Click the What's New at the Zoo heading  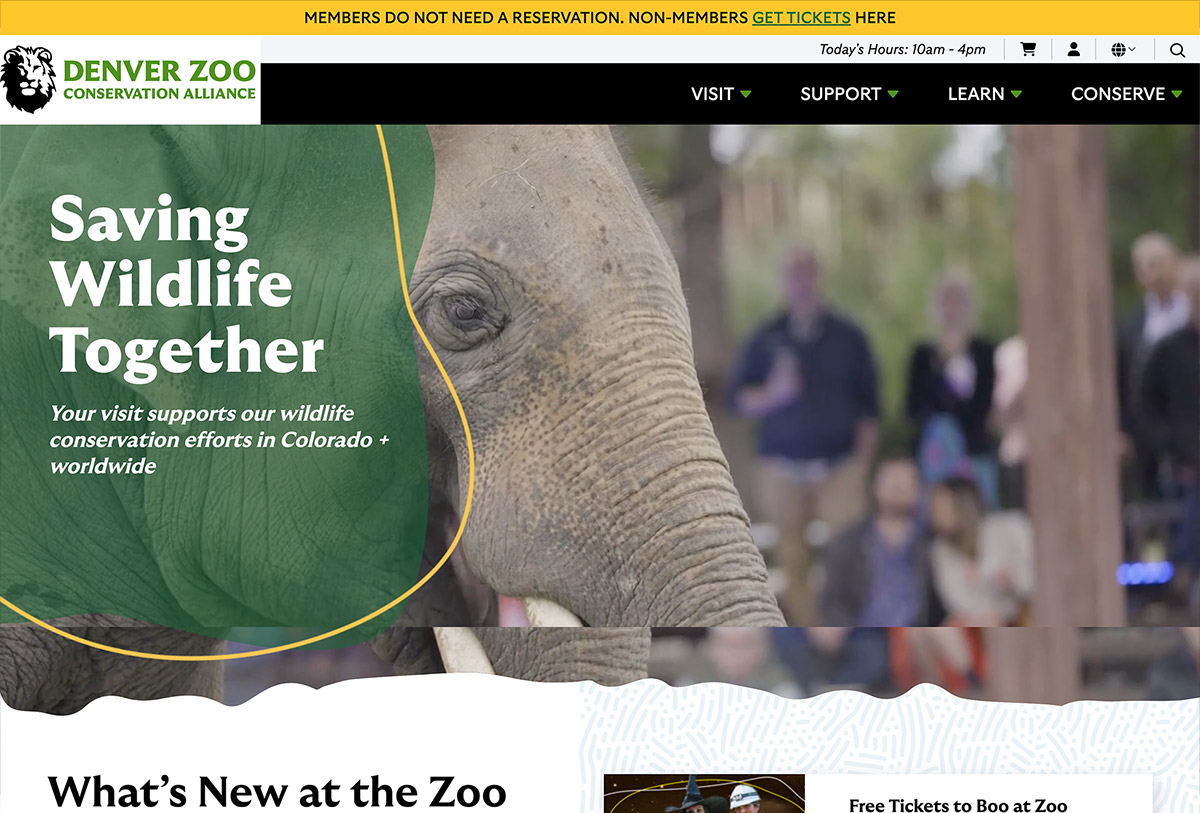[277, 790]
